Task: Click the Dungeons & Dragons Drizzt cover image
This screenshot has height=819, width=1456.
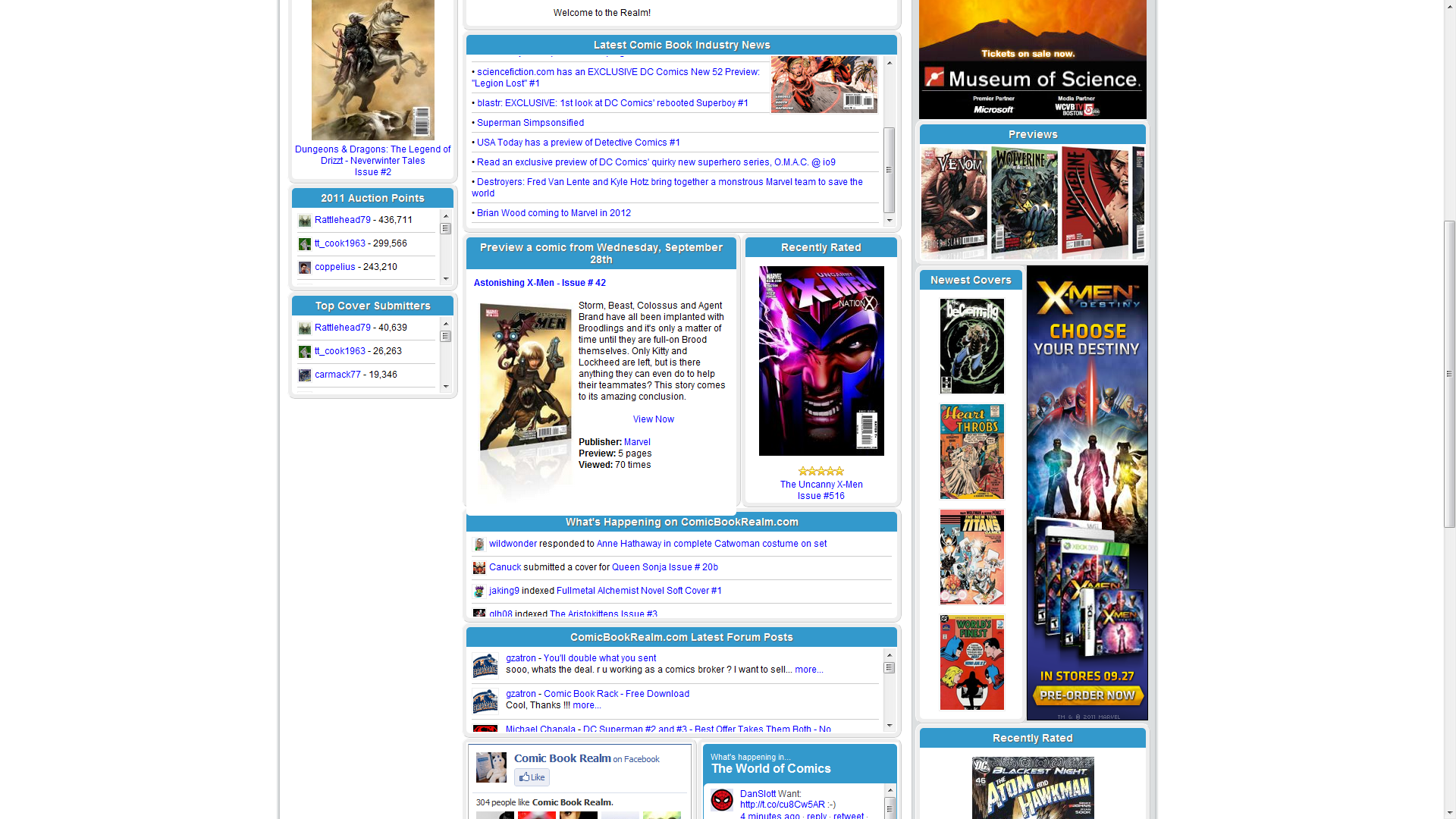Action: point(372,68)
